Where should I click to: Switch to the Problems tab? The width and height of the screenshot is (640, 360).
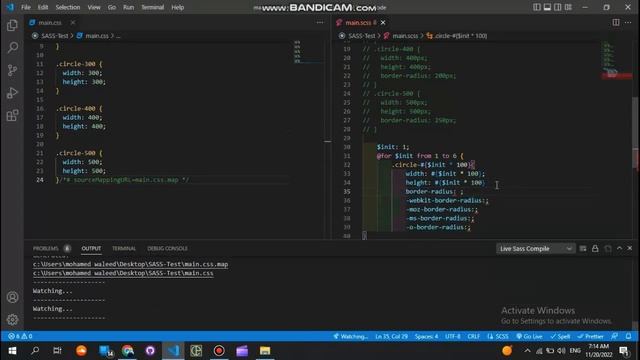(x=46, y=248)
